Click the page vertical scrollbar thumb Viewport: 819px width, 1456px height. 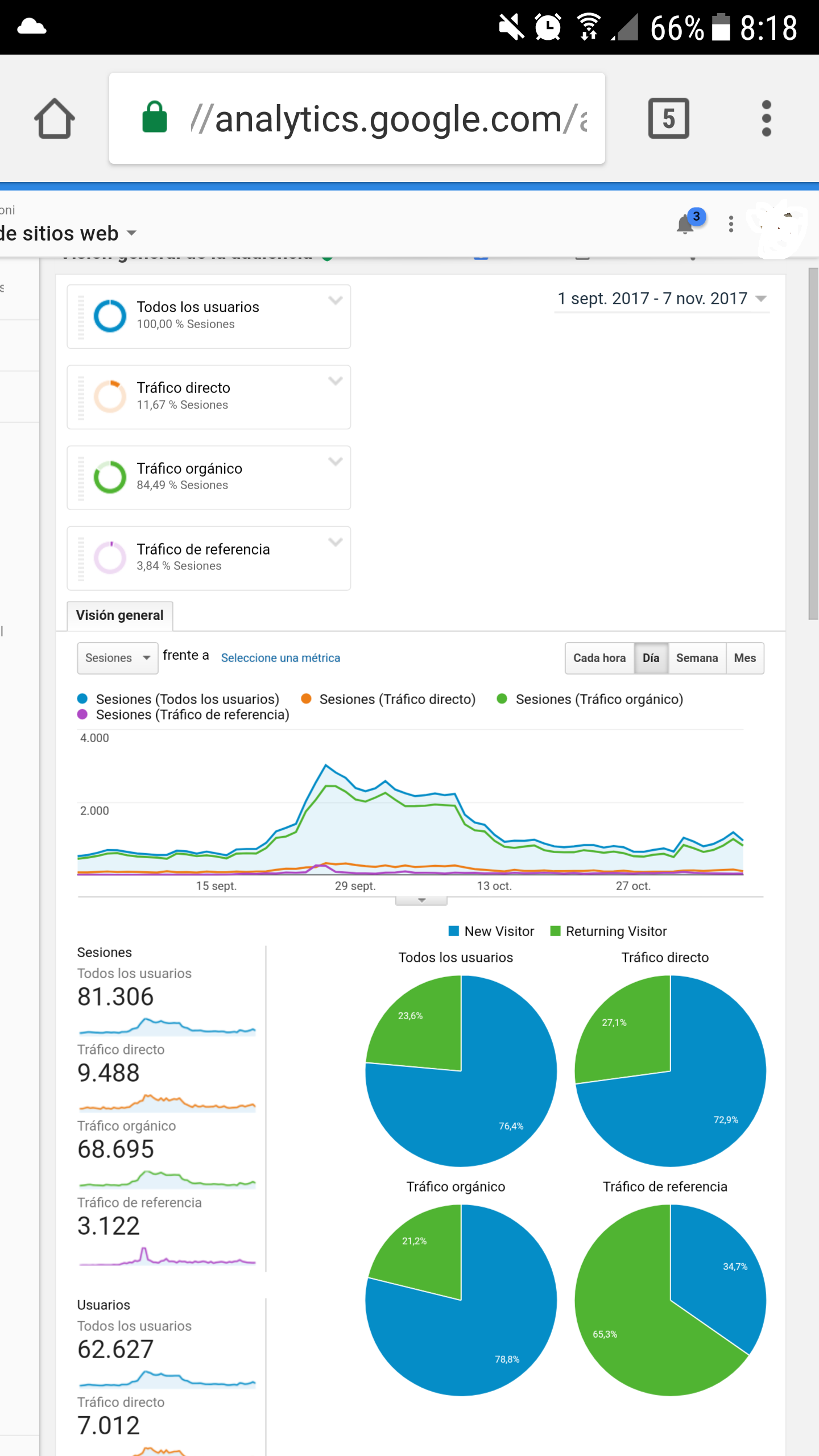tap(813, 444)
